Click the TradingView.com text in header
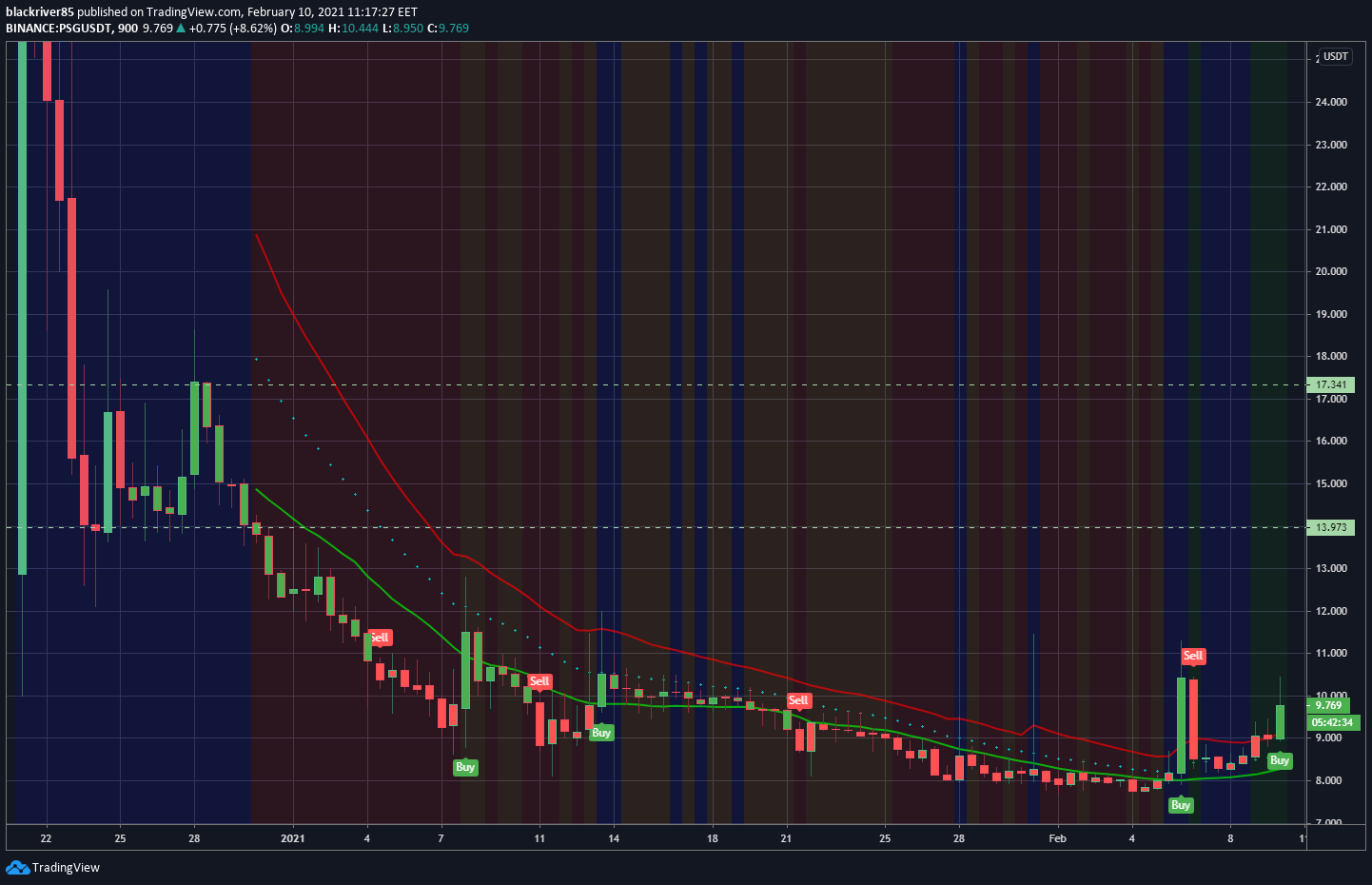Viewport: 1372px width, 885px height. 193,12
